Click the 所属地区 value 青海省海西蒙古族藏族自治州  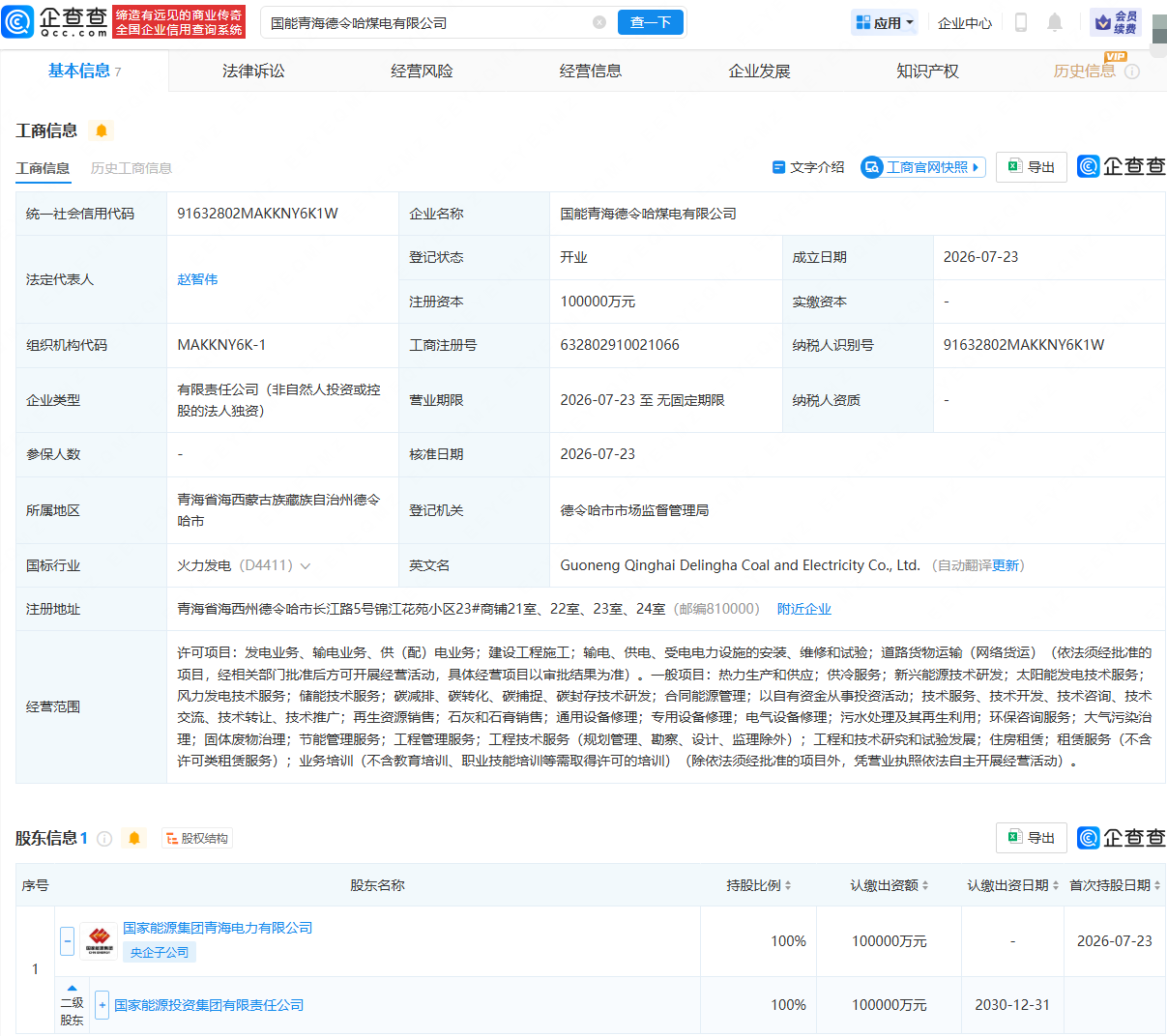278,510
